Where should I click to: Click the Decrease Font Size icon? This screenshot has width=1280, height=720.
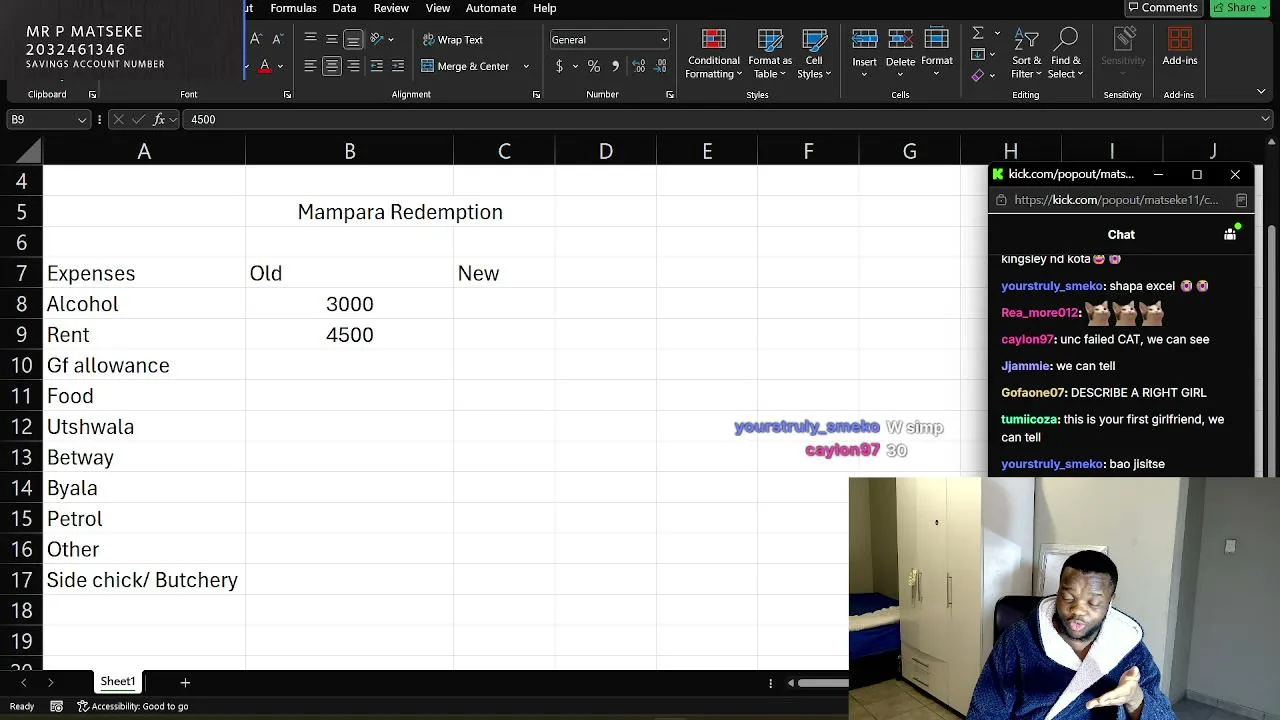coord(277,39)
